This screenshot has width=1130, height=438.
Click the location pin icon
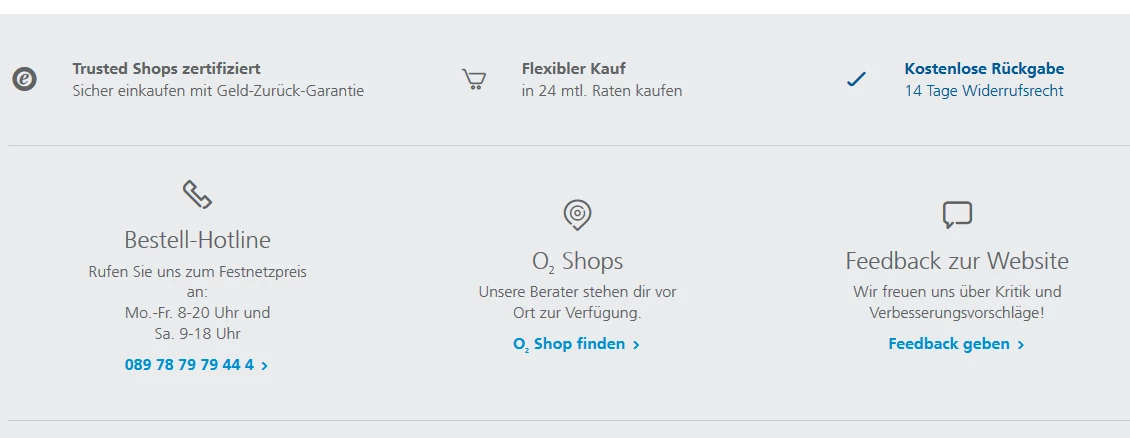point(577,214)
